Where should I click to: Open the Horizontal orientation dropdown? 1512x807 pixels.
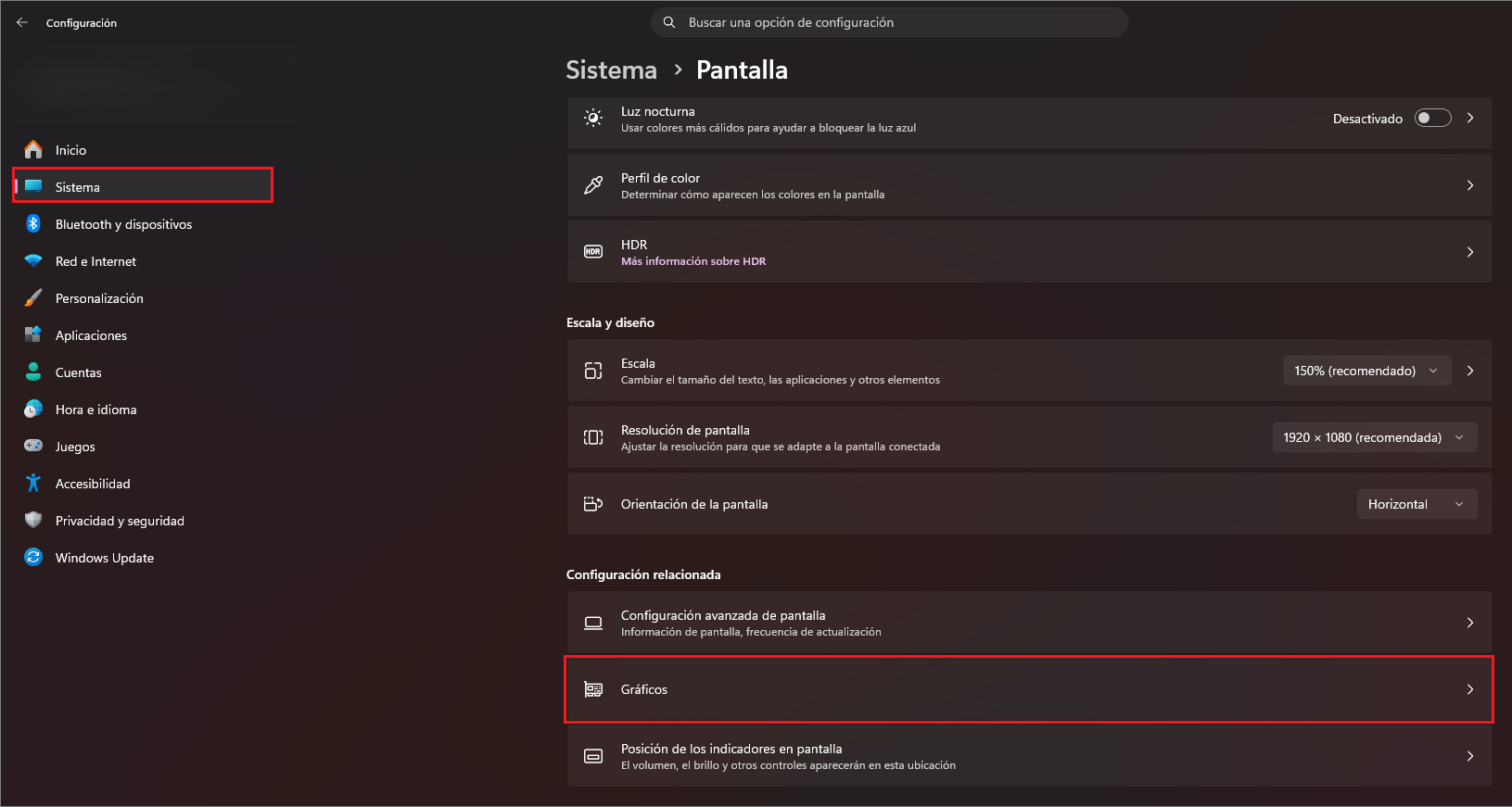(1417, 504)
